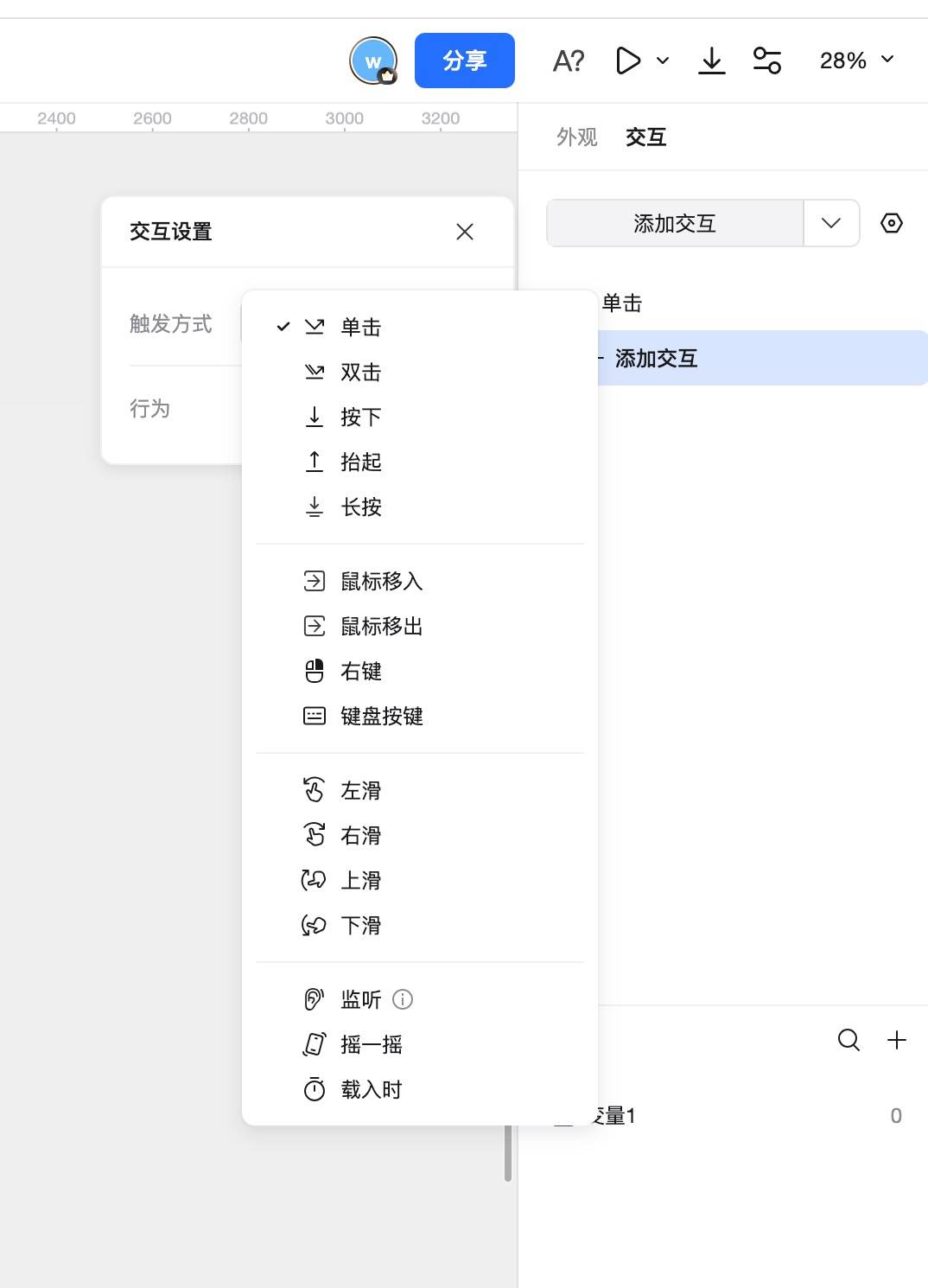Choose 单击 trigger in the menu
Screen dimensions: 928x1288
pyautogui.click(x=420, y=327)
